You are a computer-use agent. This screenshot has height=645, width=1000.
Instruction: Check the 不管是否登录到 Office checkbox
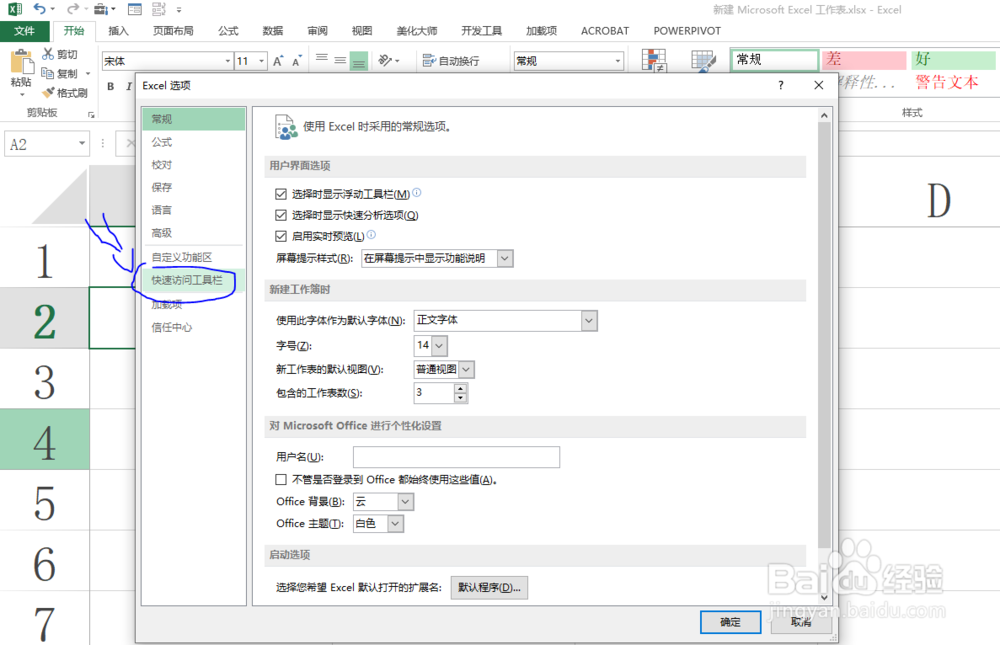280,479
